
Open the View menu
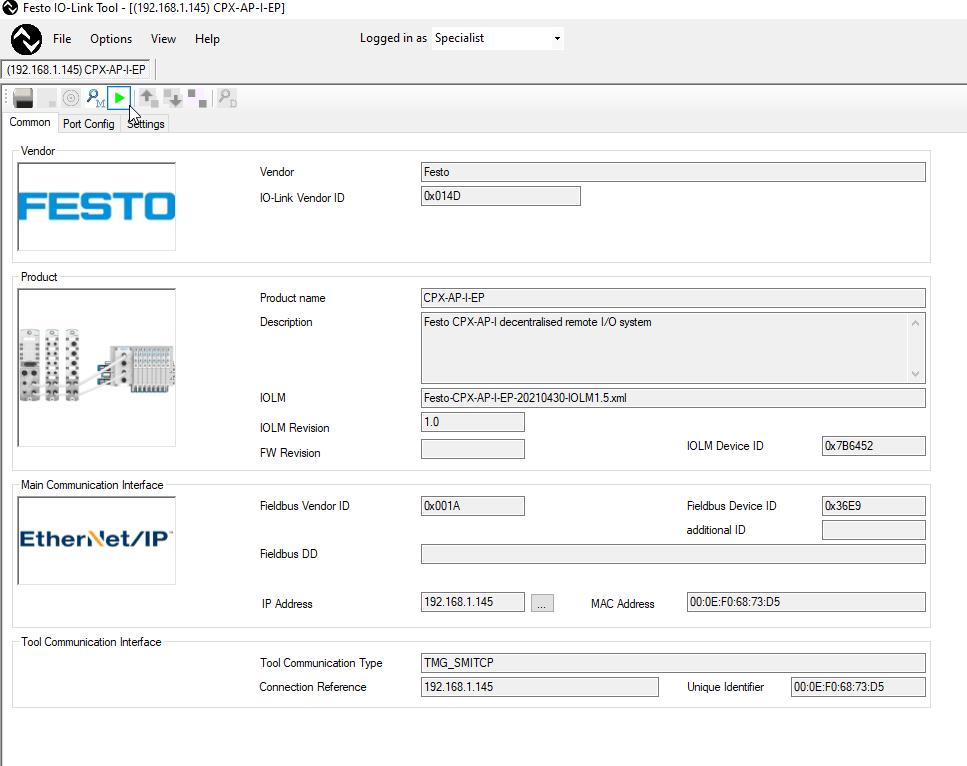coord(163,39)
